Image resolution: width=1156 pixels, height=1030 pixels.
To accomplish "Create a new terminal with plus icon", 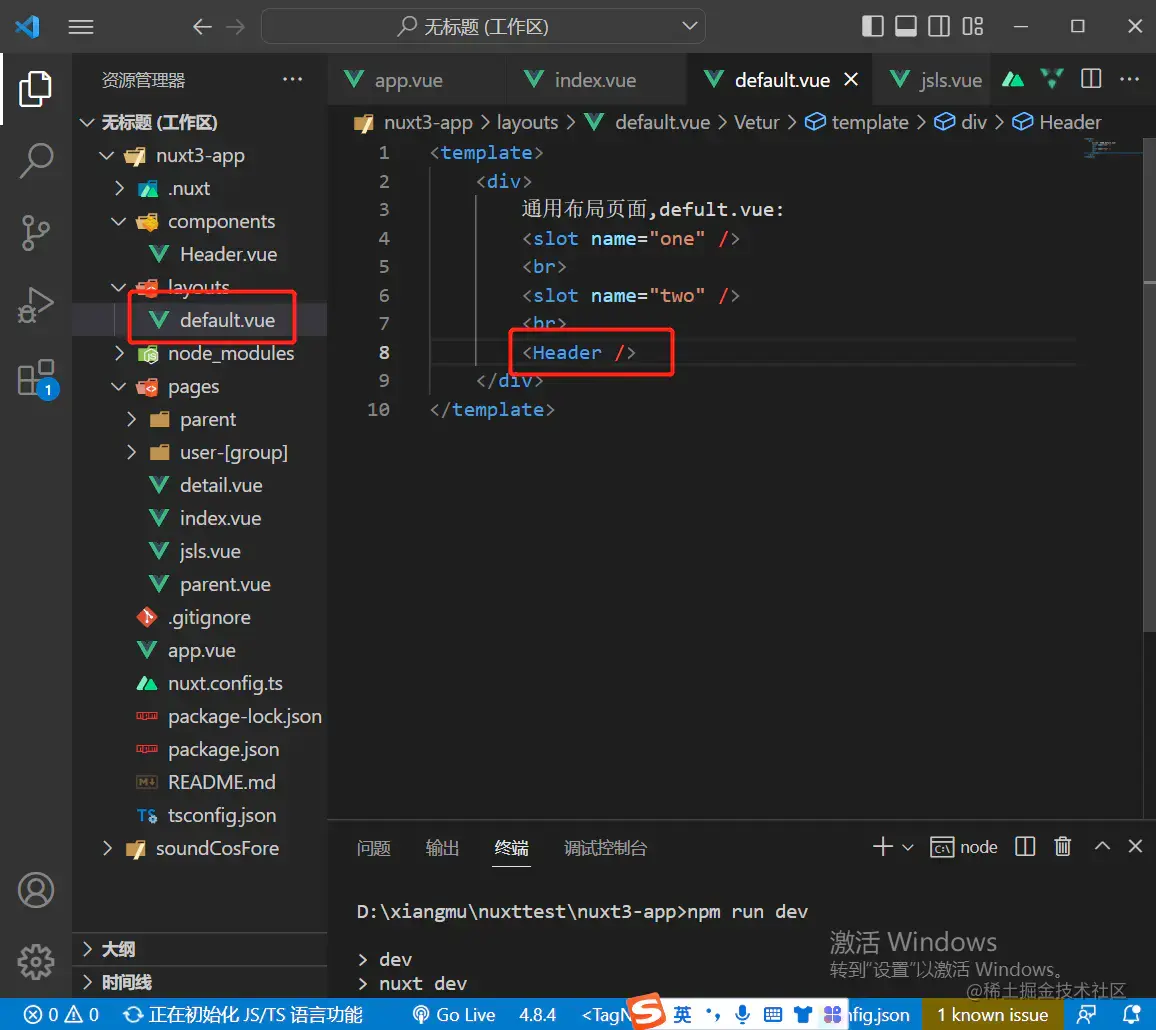I will pos(882,846).
